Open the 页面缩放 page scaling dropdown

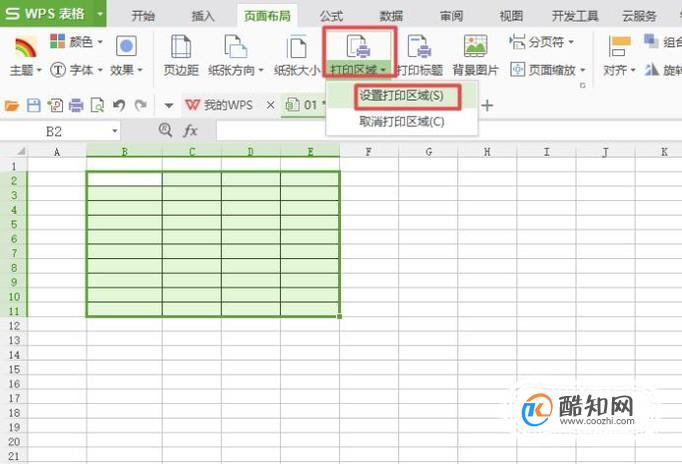tap(548, 70)
